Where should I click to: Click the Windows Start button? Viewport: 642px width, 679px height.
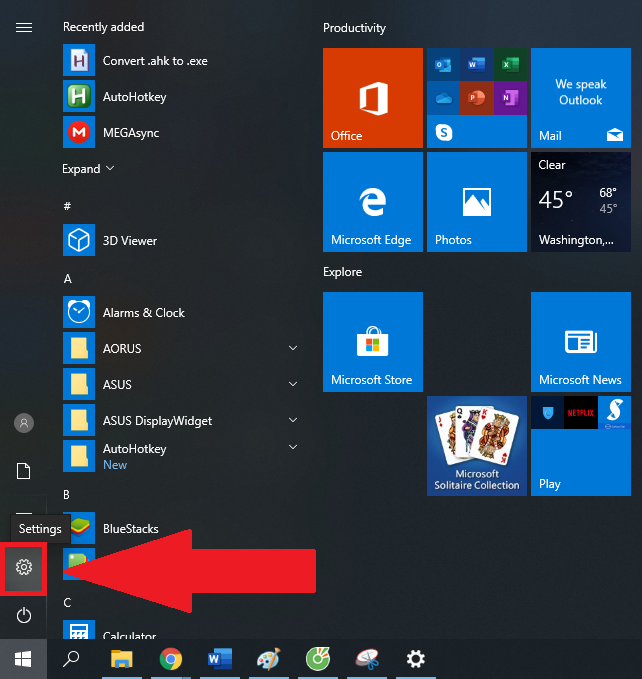click(x=23, y=658)
